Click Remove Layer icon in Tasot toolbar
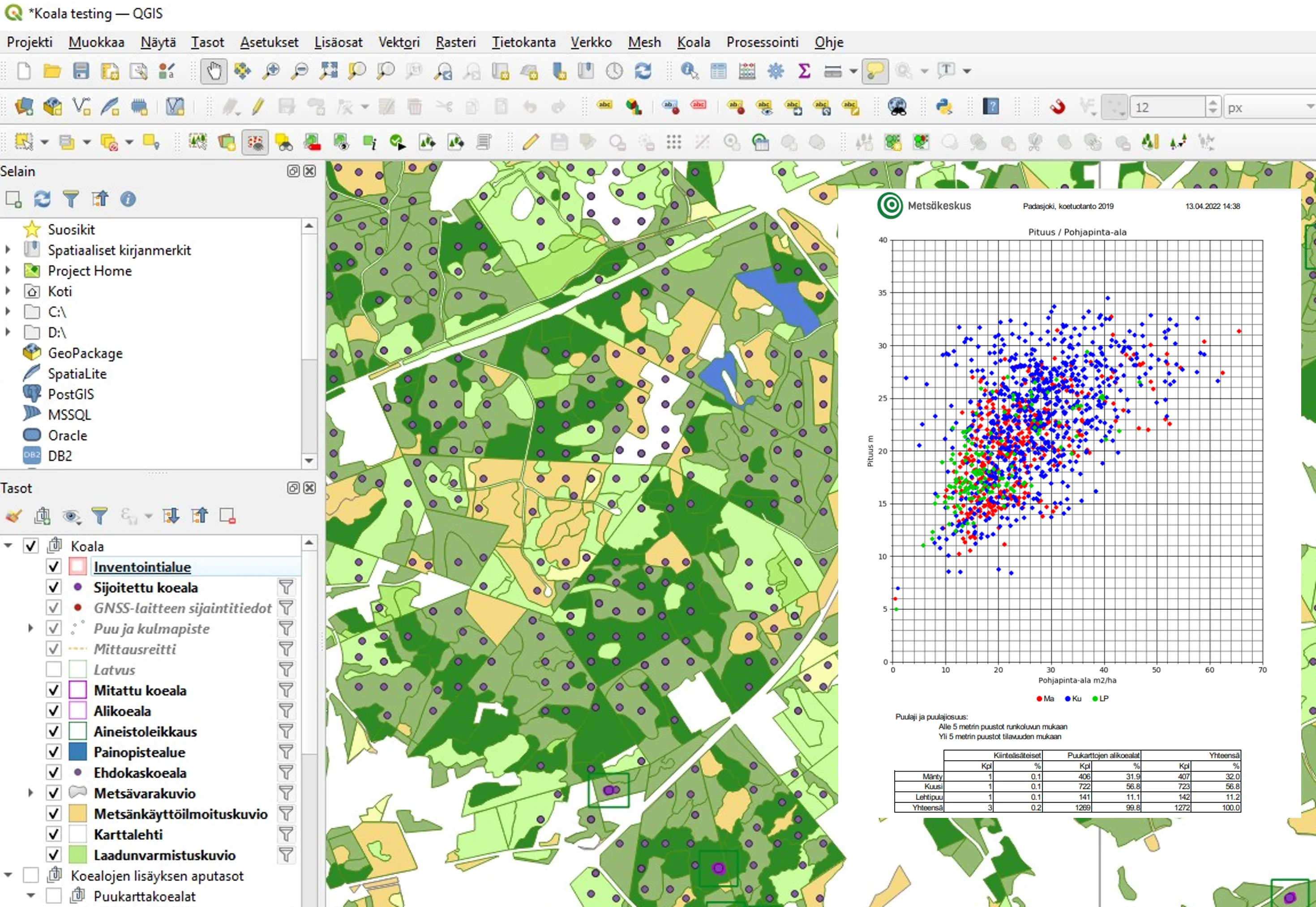 pos(227,516)
